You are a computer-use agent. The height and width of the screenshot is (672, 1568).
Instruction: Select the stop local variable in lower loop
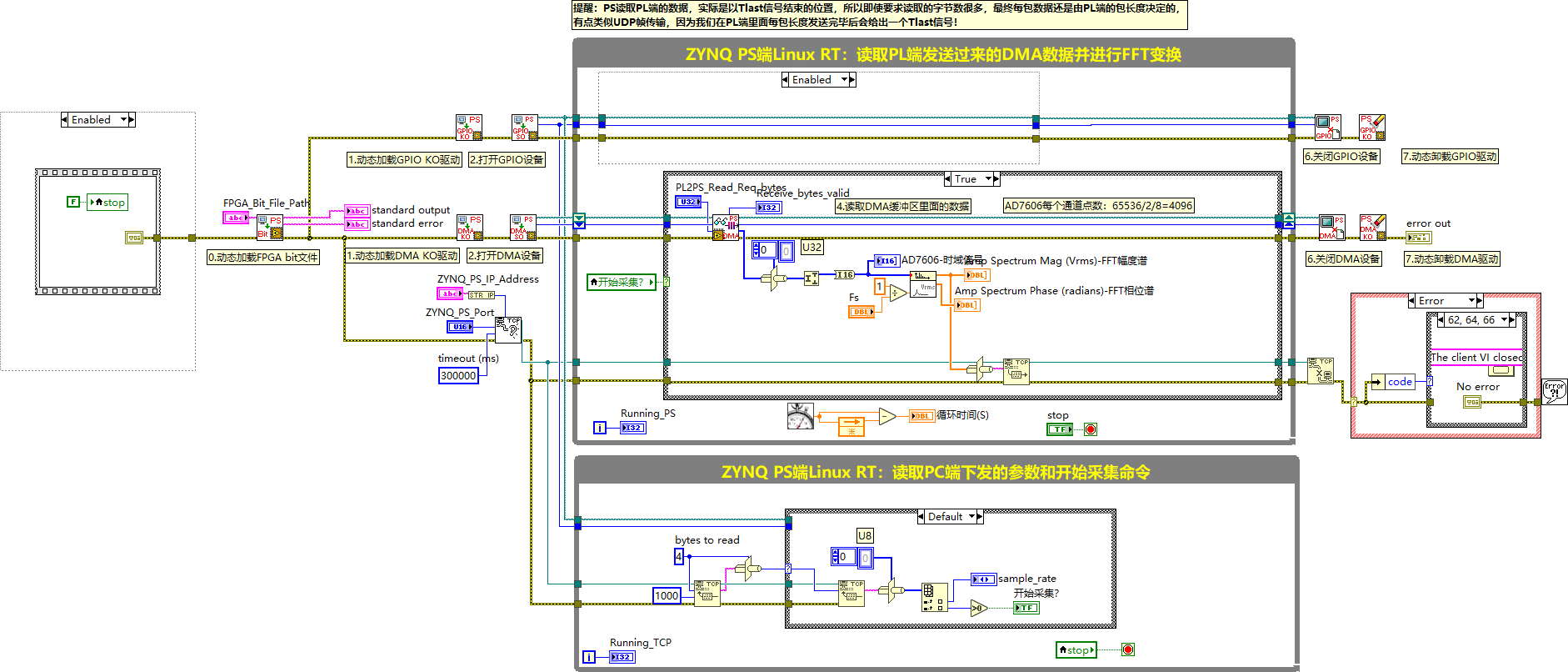pos(1076,649)
